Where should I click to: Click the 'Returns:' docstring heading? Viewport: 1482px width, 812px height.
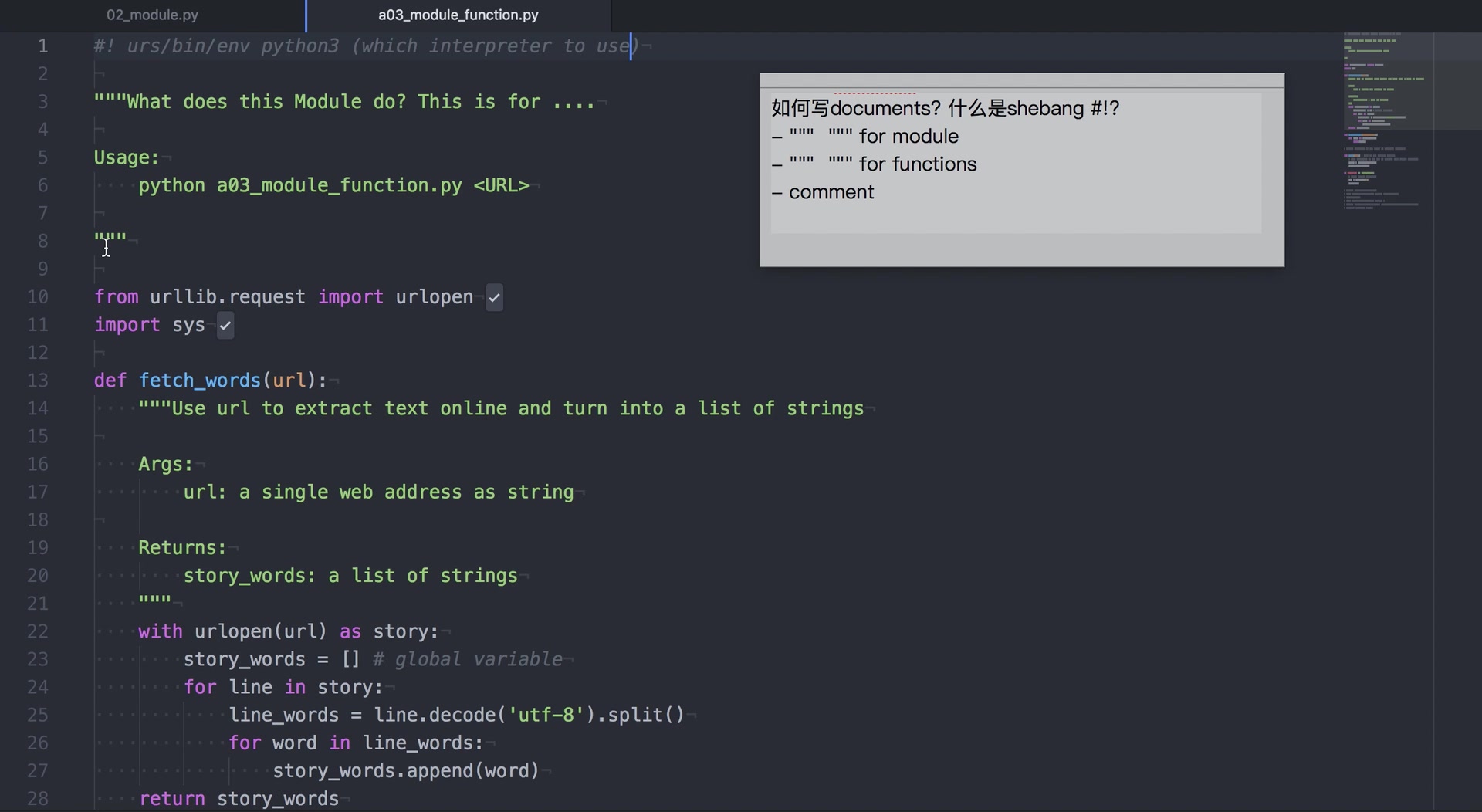182,548
